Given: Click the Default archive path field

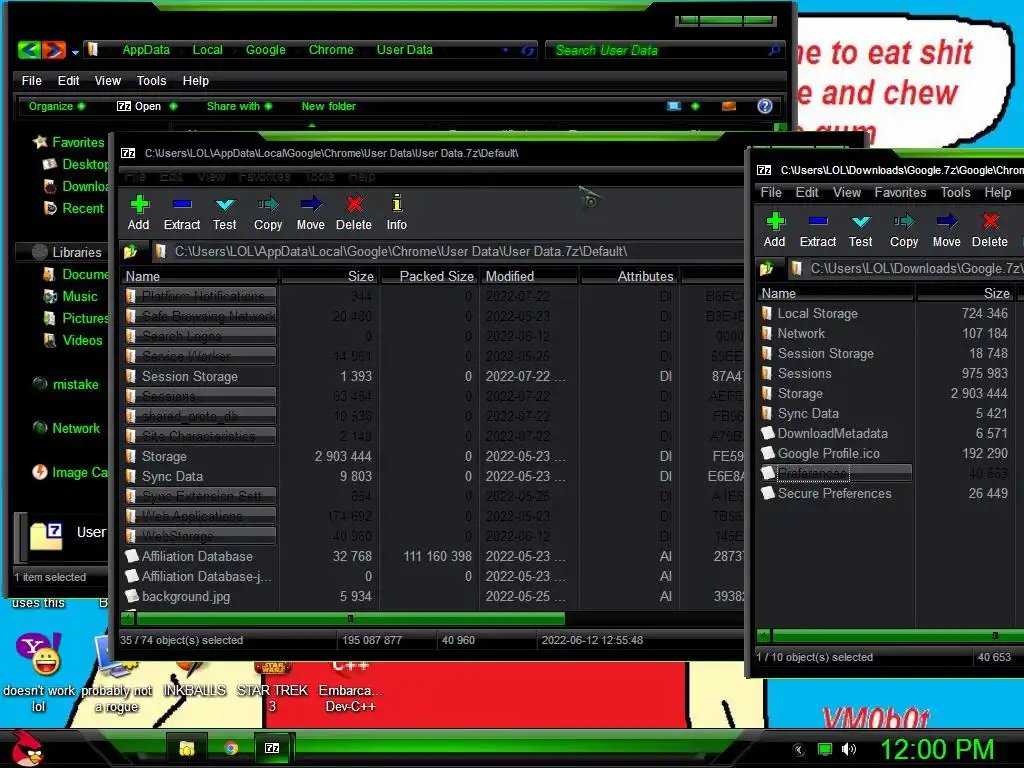Looking at the screenshot, I should coord(448,251).
